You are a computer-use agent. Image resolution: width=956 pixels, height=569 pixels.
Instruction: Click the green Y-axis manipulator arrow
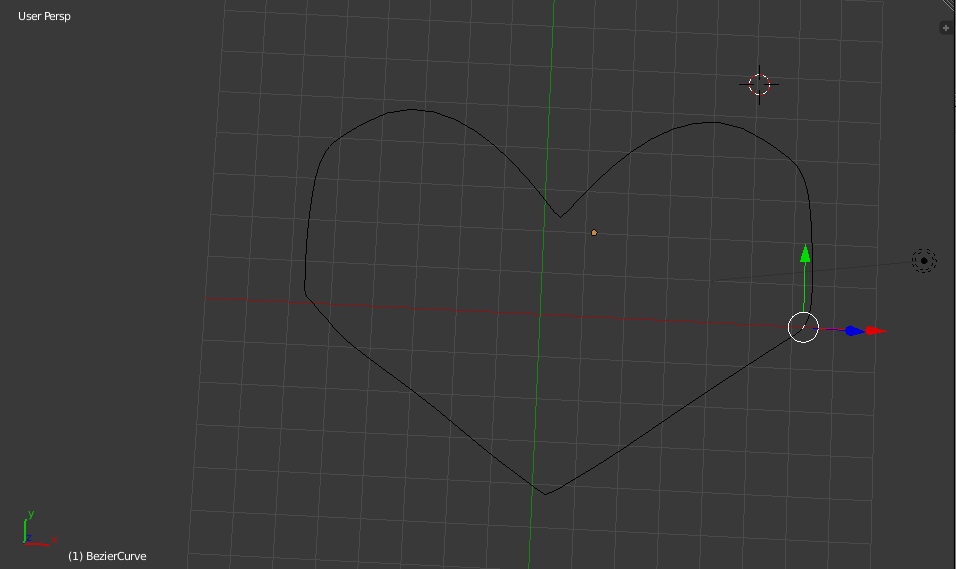[805, 254]
